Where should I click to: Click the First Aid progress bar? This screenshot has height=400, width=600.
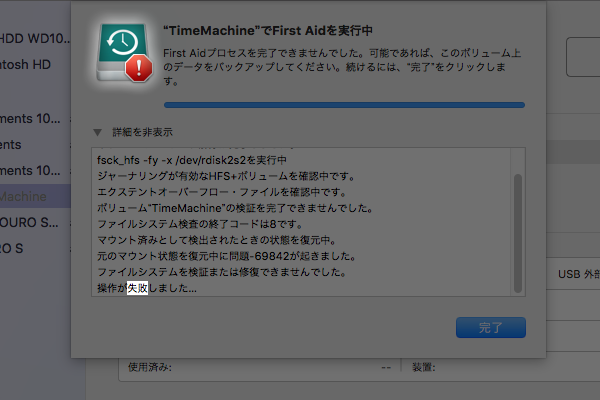point(344,103)
